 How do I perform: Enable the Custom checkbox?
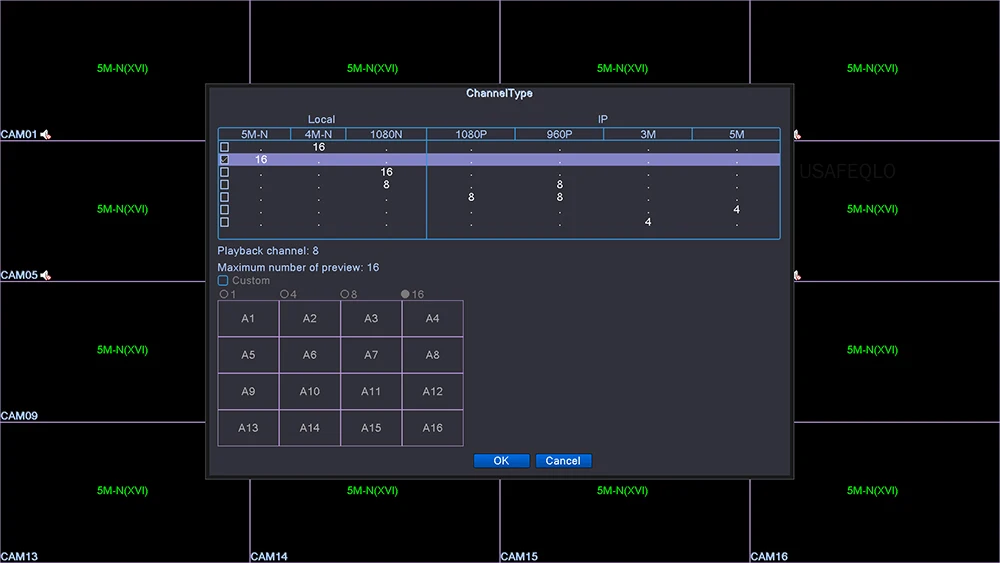point(223,281)
